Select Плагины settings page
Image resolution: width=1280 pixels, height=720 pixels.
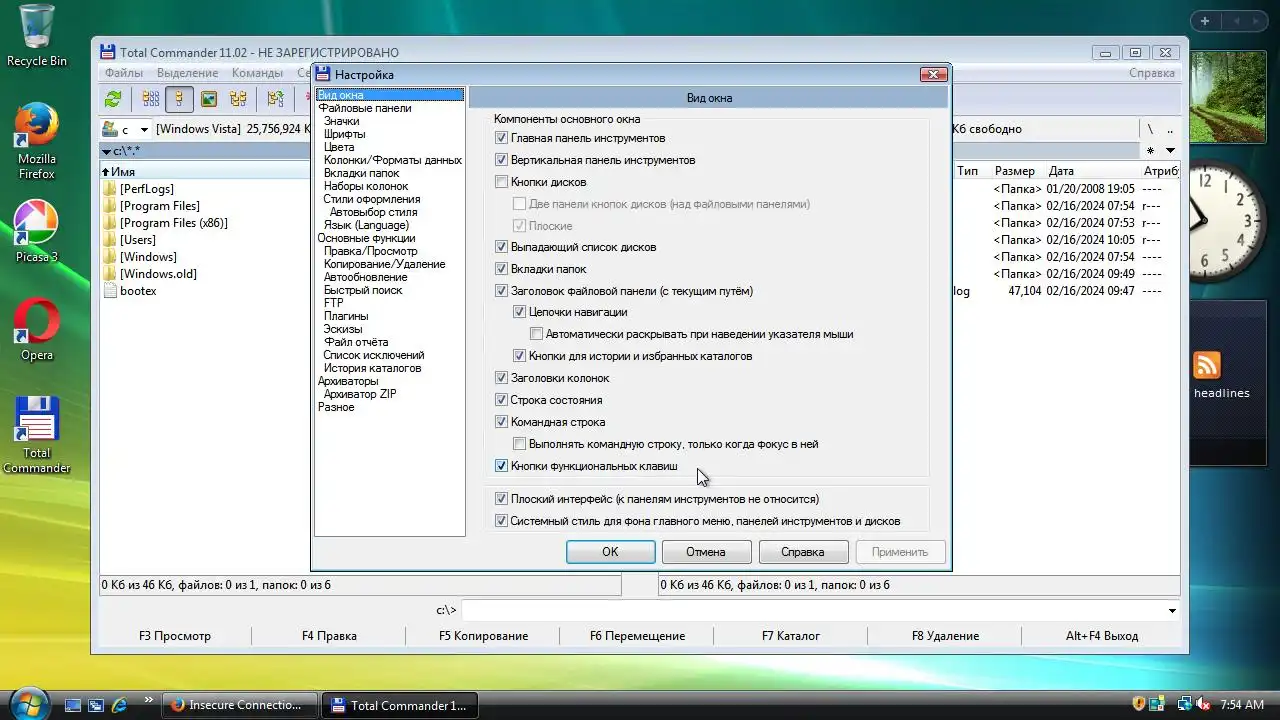point(346,316)
